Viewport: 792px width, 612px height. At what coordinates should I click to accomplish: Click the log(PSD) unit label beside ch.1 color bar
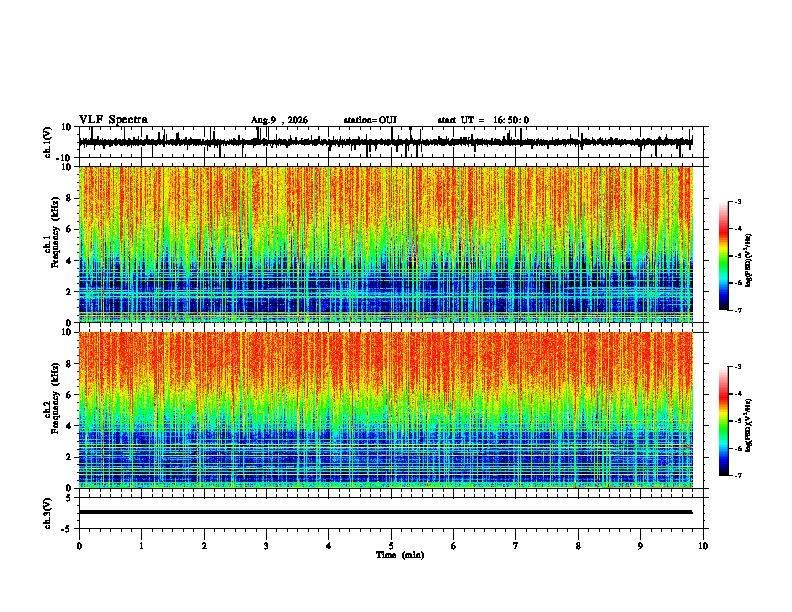pyautogui.click(x=749, y=260)
